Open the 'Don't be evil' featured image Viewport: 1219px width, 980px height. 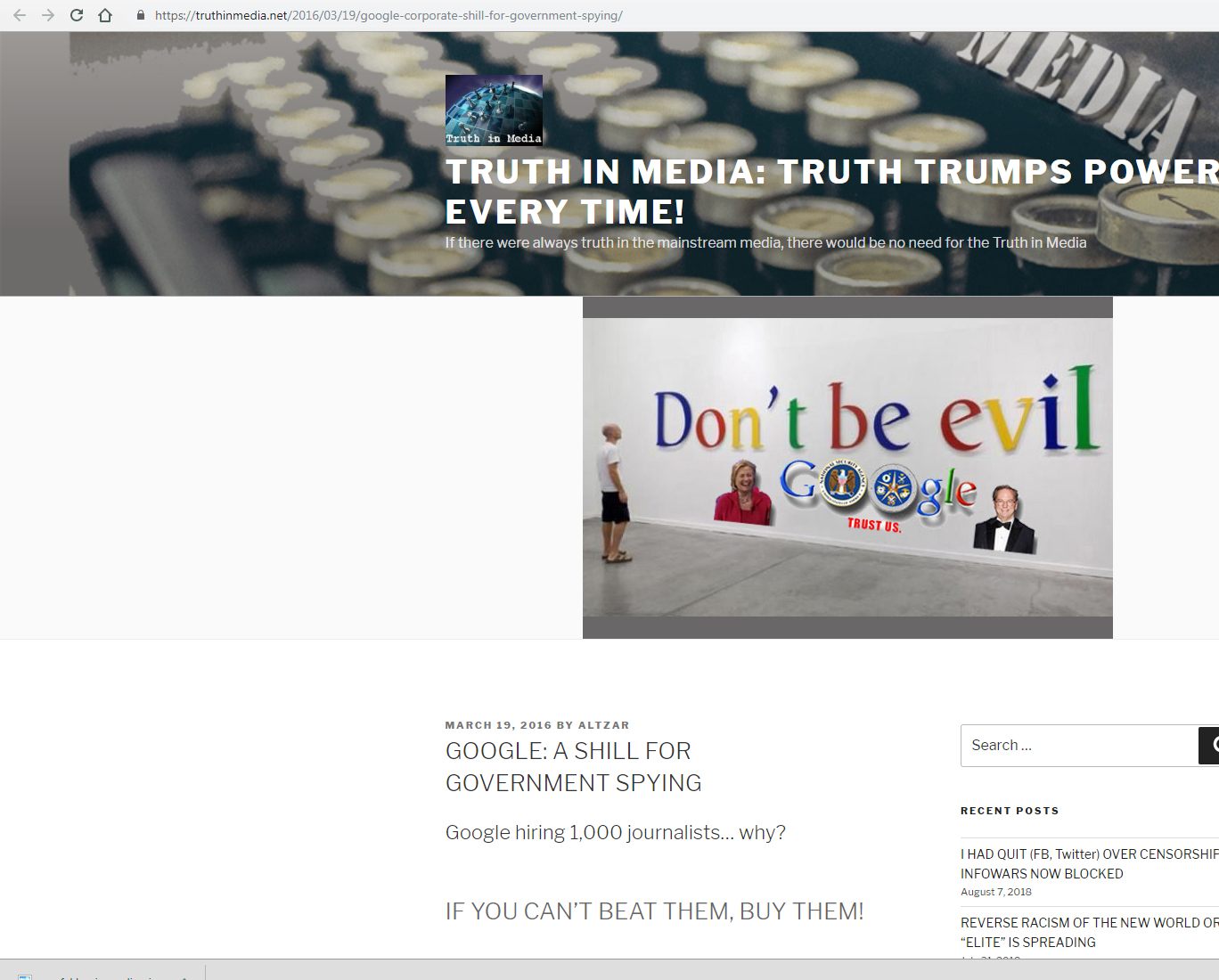pos(847,468)
